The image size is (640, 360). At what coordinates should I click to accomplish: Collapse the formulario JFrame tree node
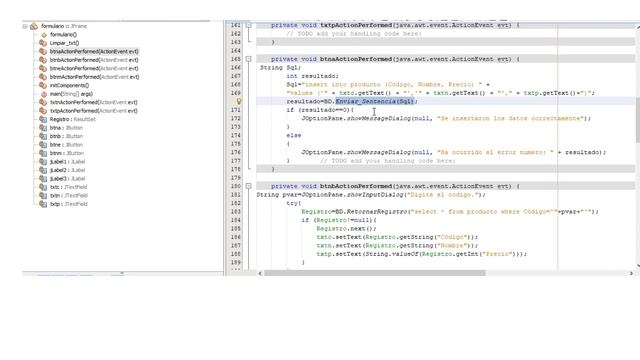25,26
